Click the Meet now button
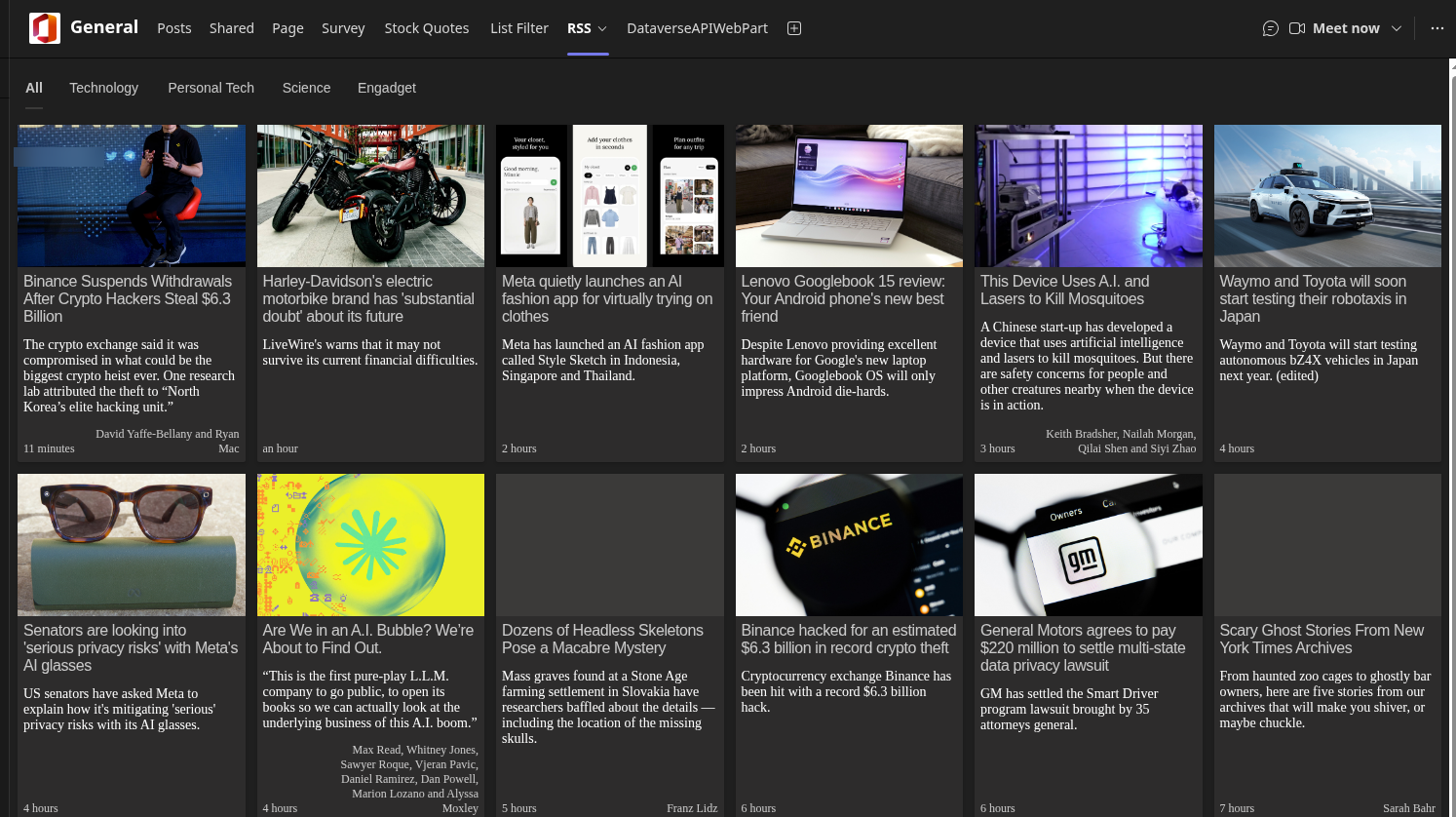Viewport: 1456px width, 817px height. 1346,28
